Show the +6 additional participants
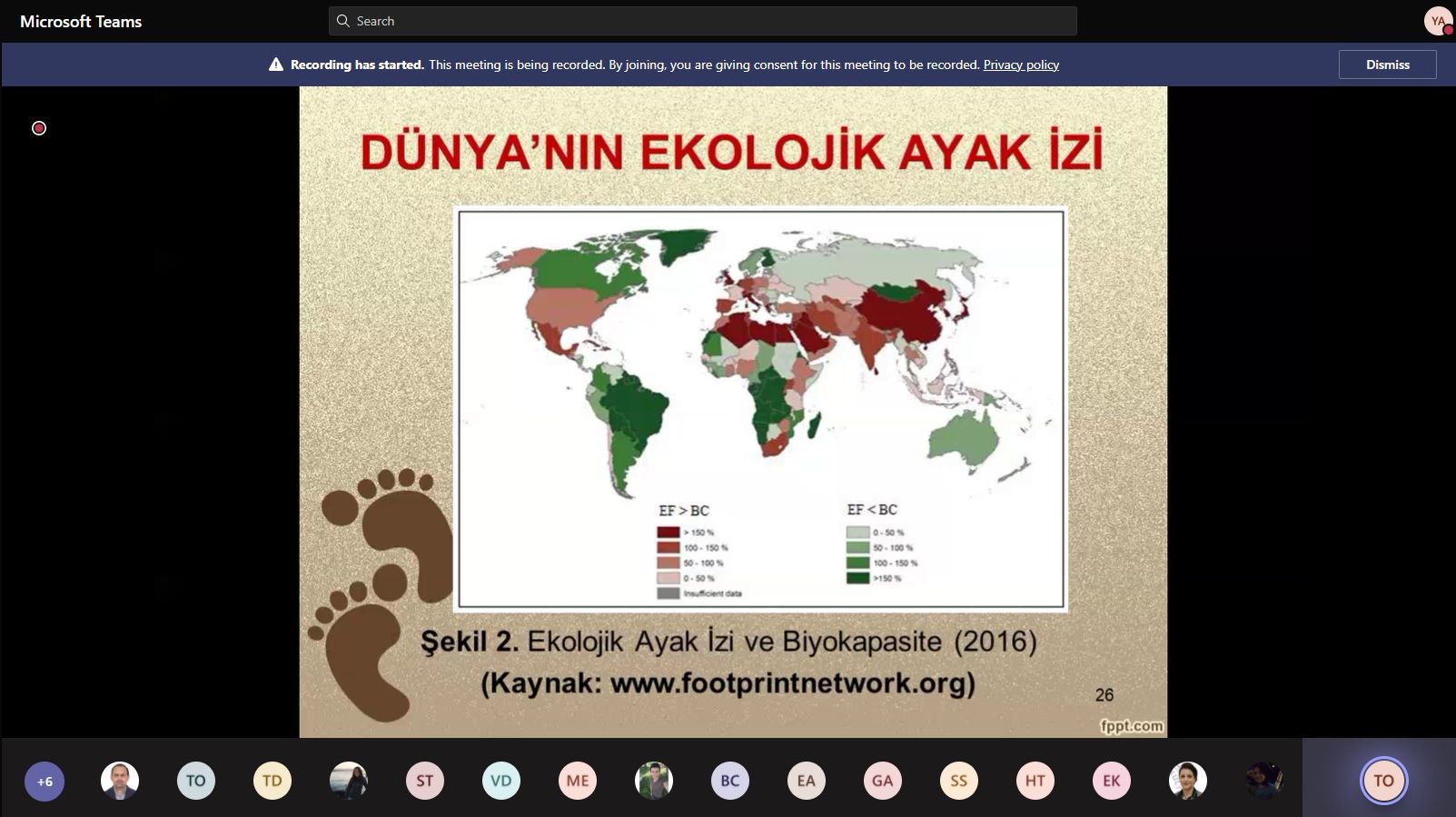Image resolution: width=1456 pixels, height=817 pixels. (45, 781)
